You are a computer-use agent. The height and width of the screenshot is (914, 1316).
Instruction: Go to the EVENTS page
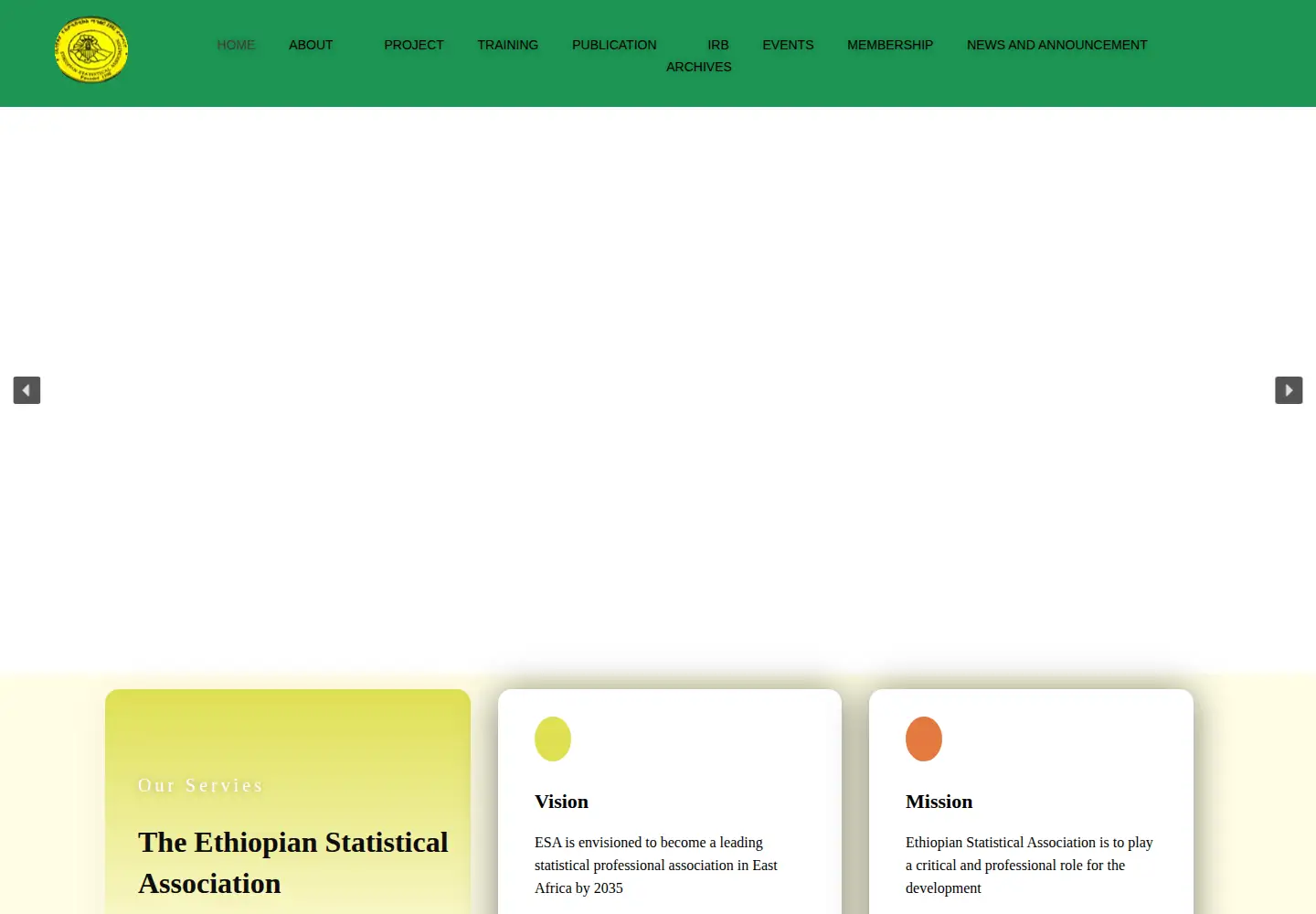pyautogui.click(x=788, y=45)
